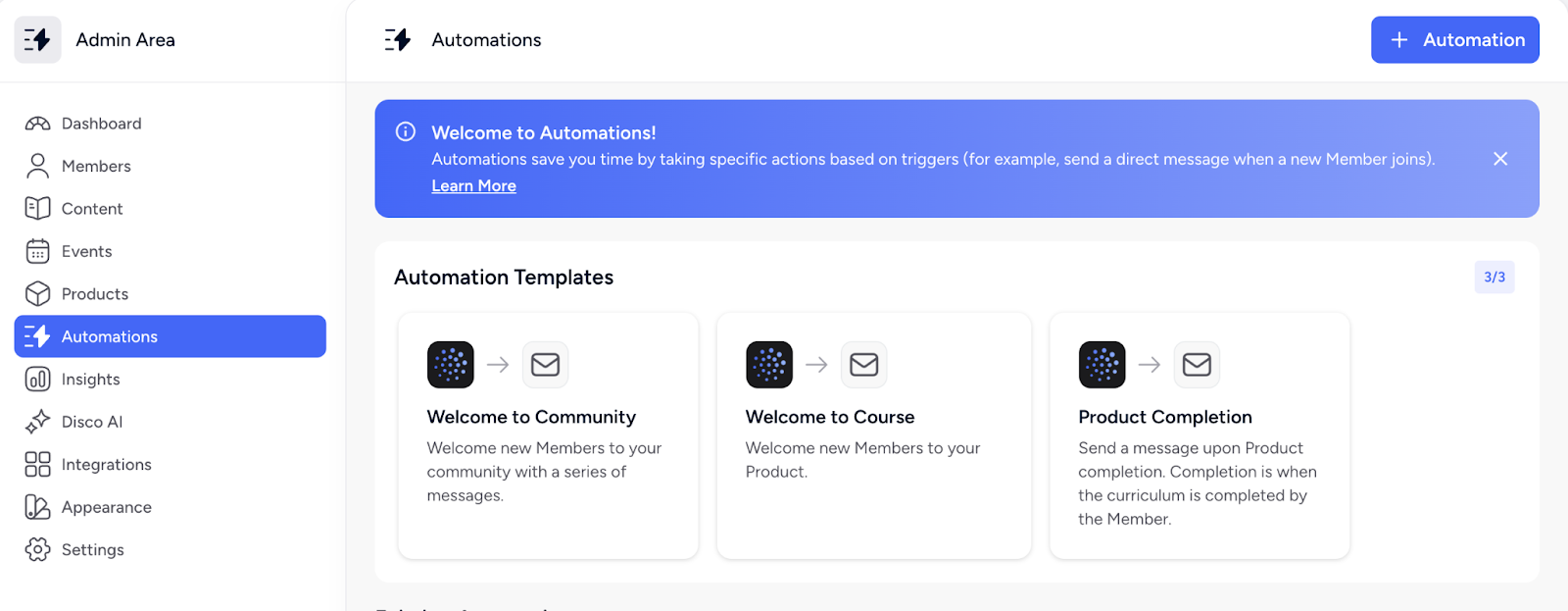
Task: Go to Integrations
Action: 171,465
